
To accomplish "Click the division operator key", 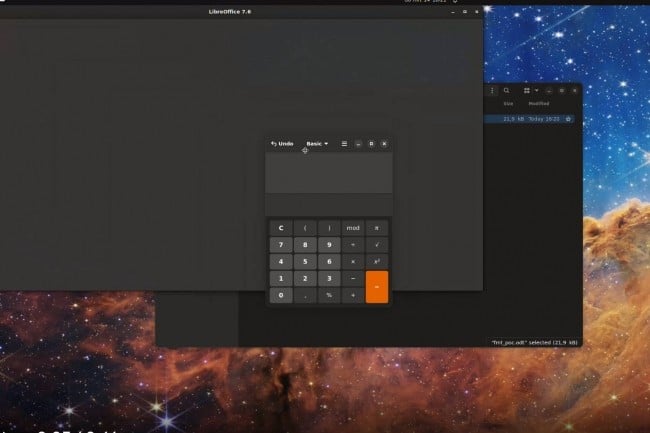I will click(x=353, y=245).
